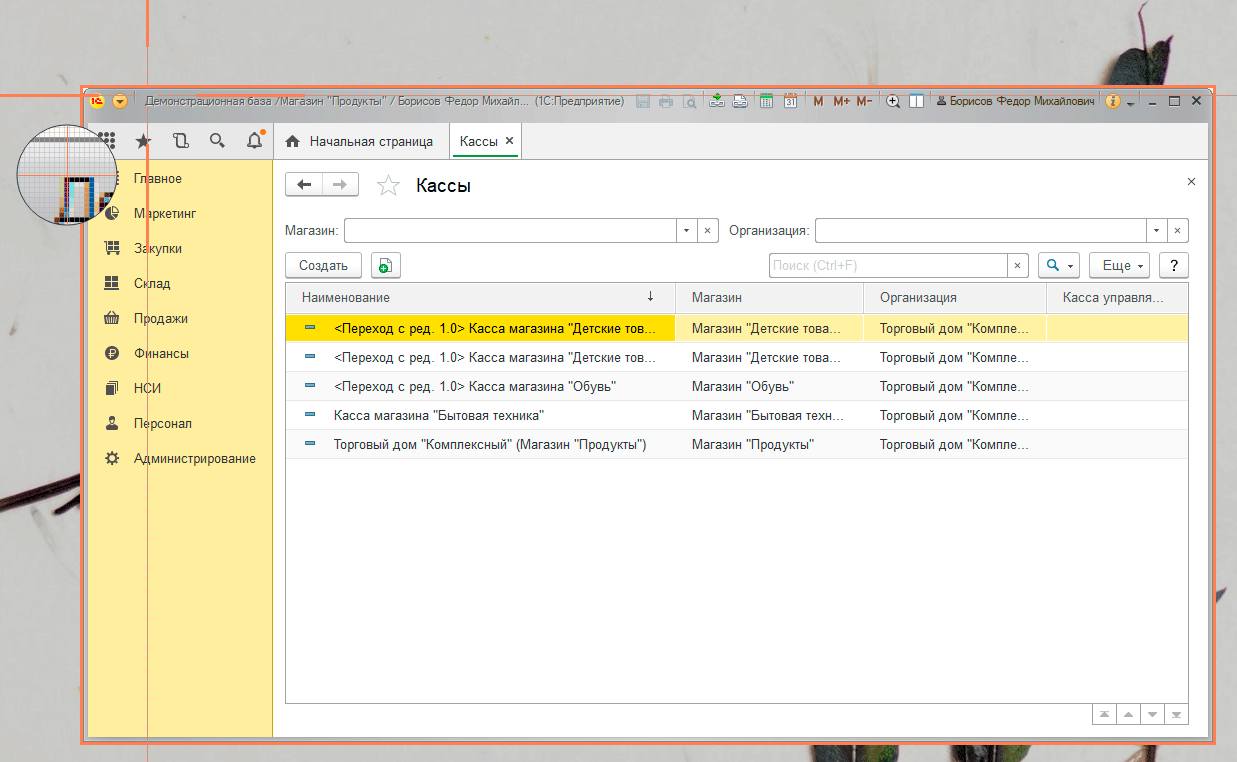Select the Касса магазина "Бытовая техника" row

[438, 415]
